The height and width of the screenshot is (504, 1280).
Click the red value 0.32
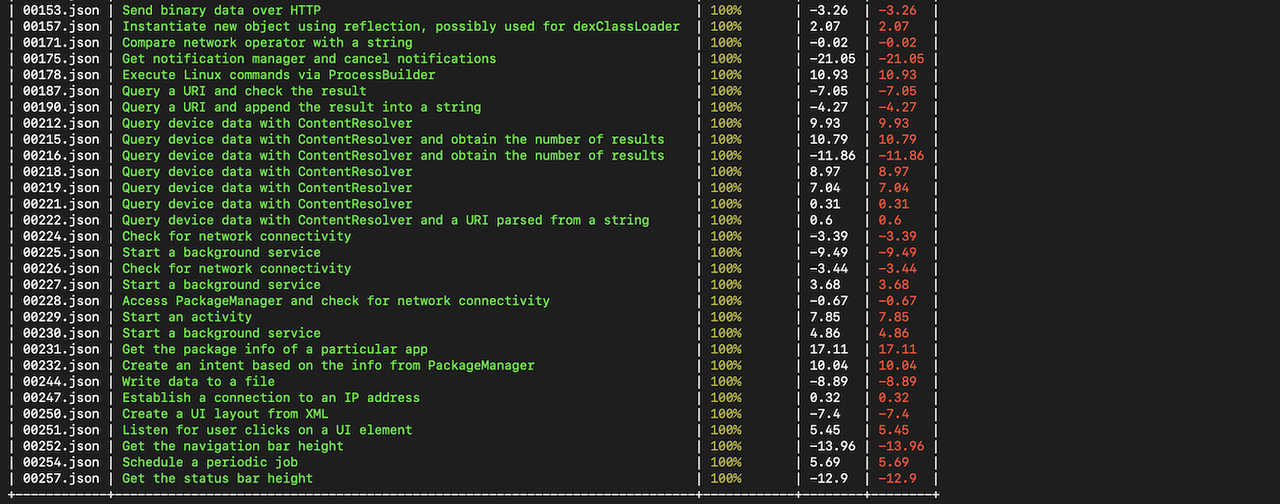pyautogui.click(x=893, y=398)
